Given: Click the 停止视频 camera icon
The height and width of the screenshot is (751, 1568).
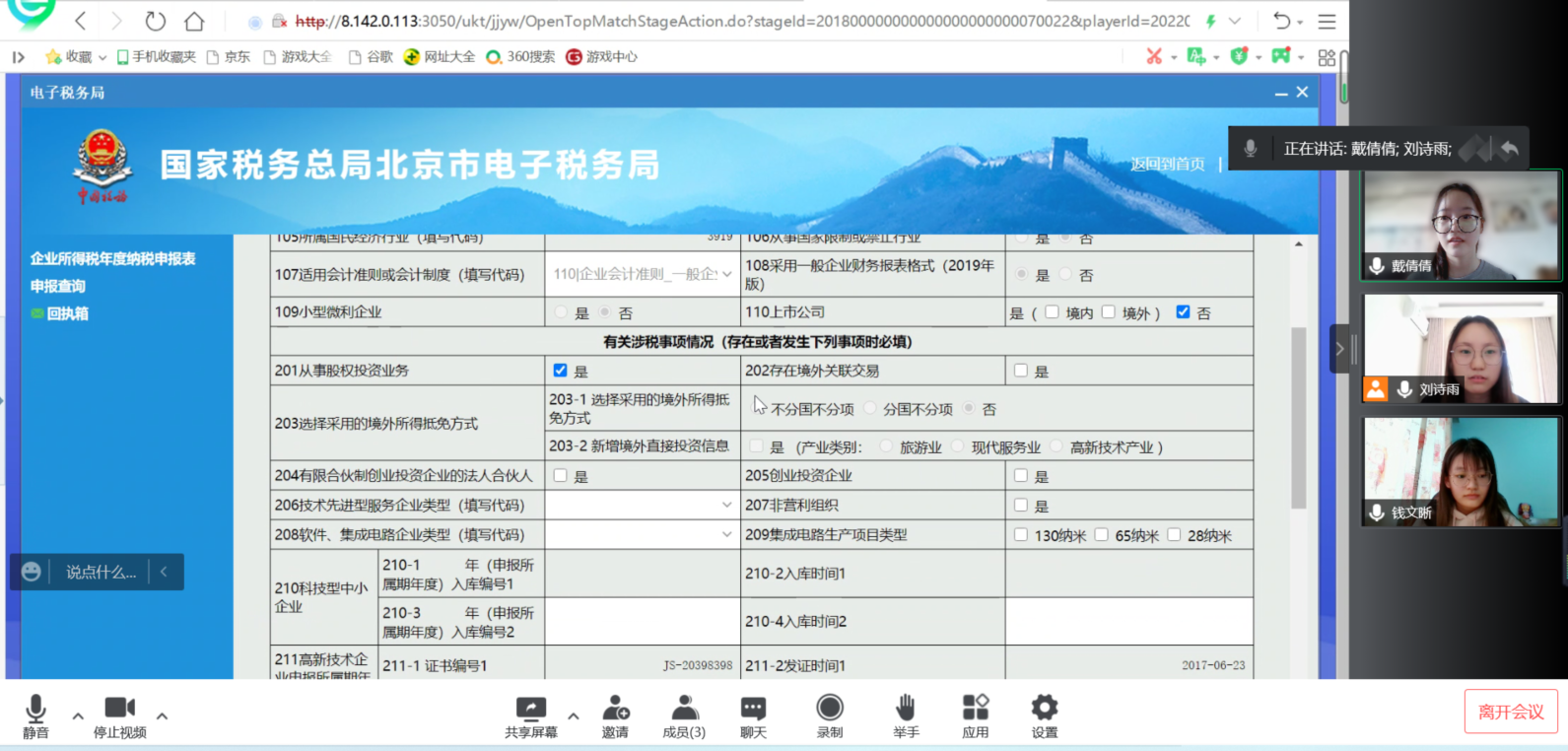Looking at the screenshot, I should tap(119, 709).
